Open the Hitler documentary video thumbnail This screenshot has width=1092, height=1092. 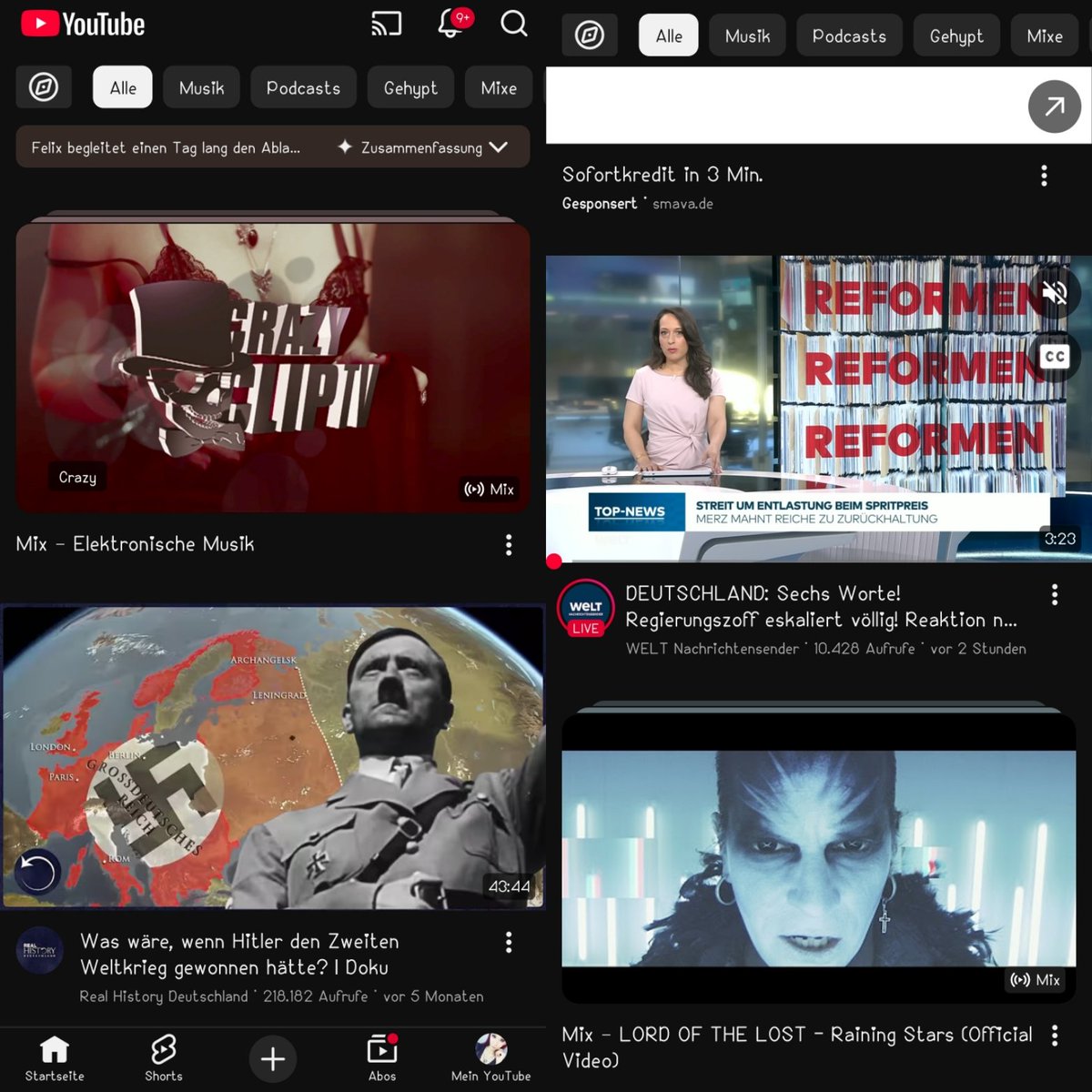point(273,757)
